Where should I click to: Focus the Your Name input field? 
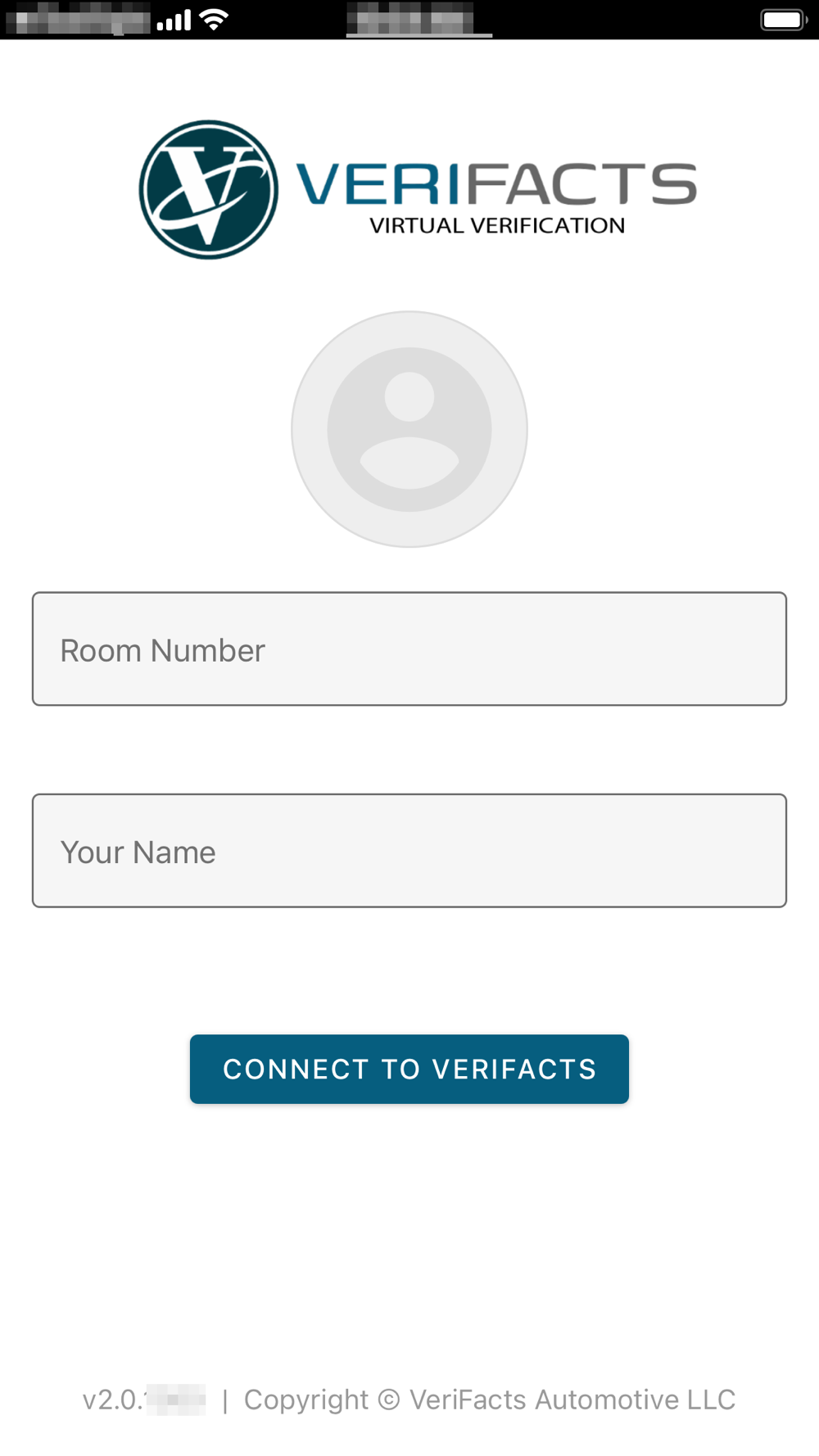(x=409, y=850)
